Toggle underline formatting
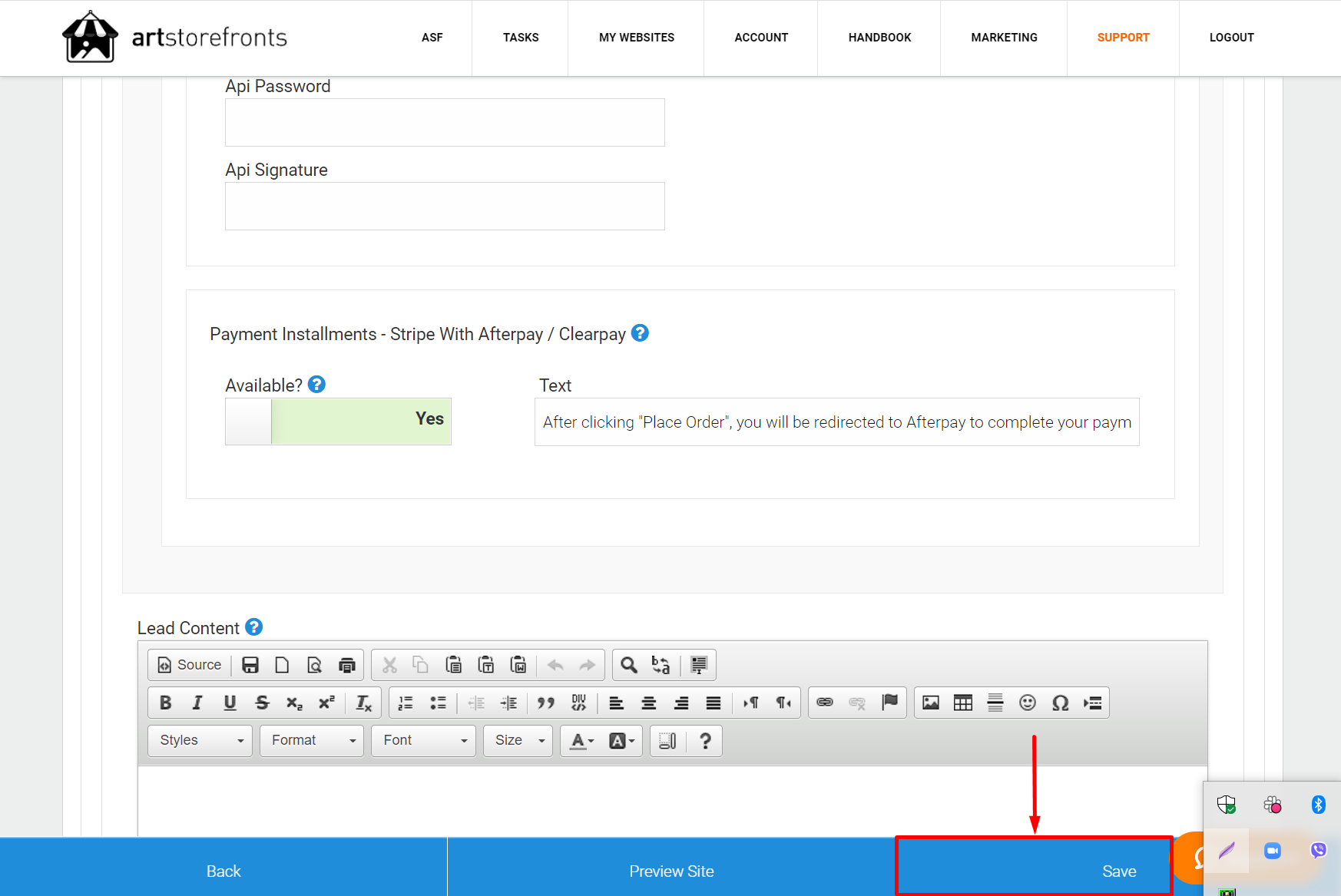This screenshot has width=1341, height=896. coord(230,703)
